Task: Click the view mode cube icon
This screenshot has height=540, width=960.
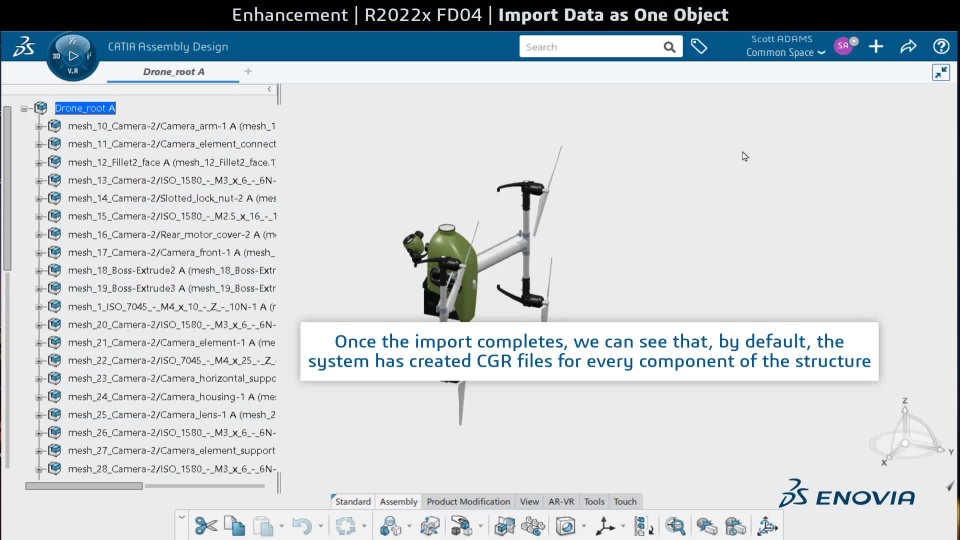Action: click(x=565, y=526)
